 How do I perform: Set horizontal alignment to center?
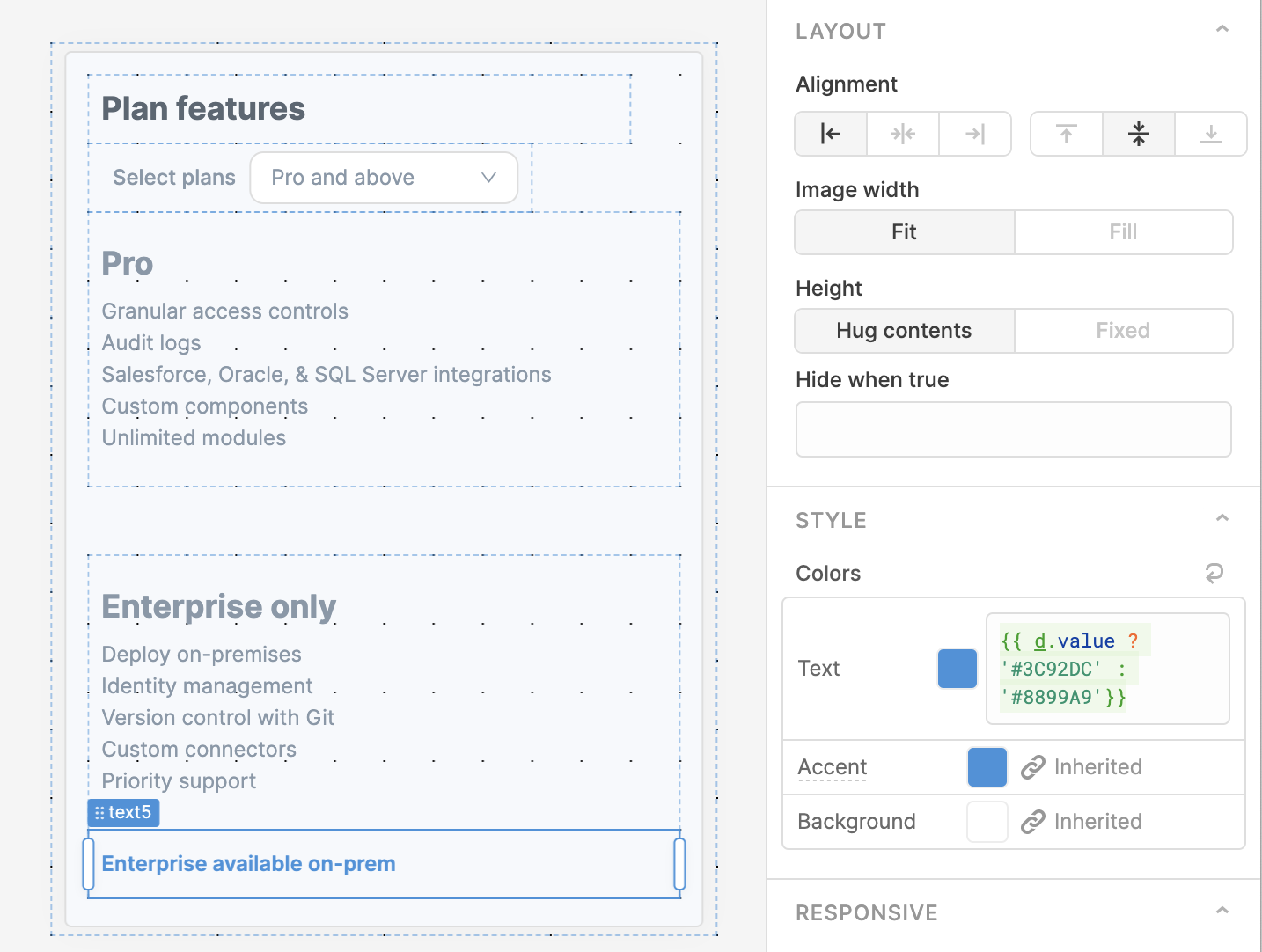click(903, 134)
